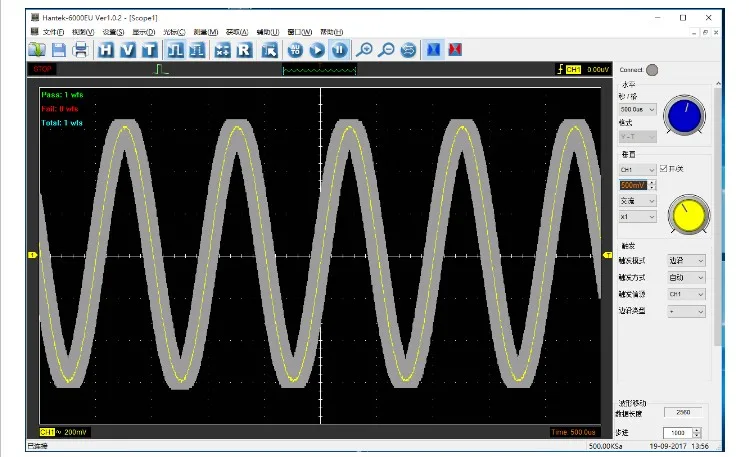Click the yellow CH1 trigger source badge

point(573,70)
